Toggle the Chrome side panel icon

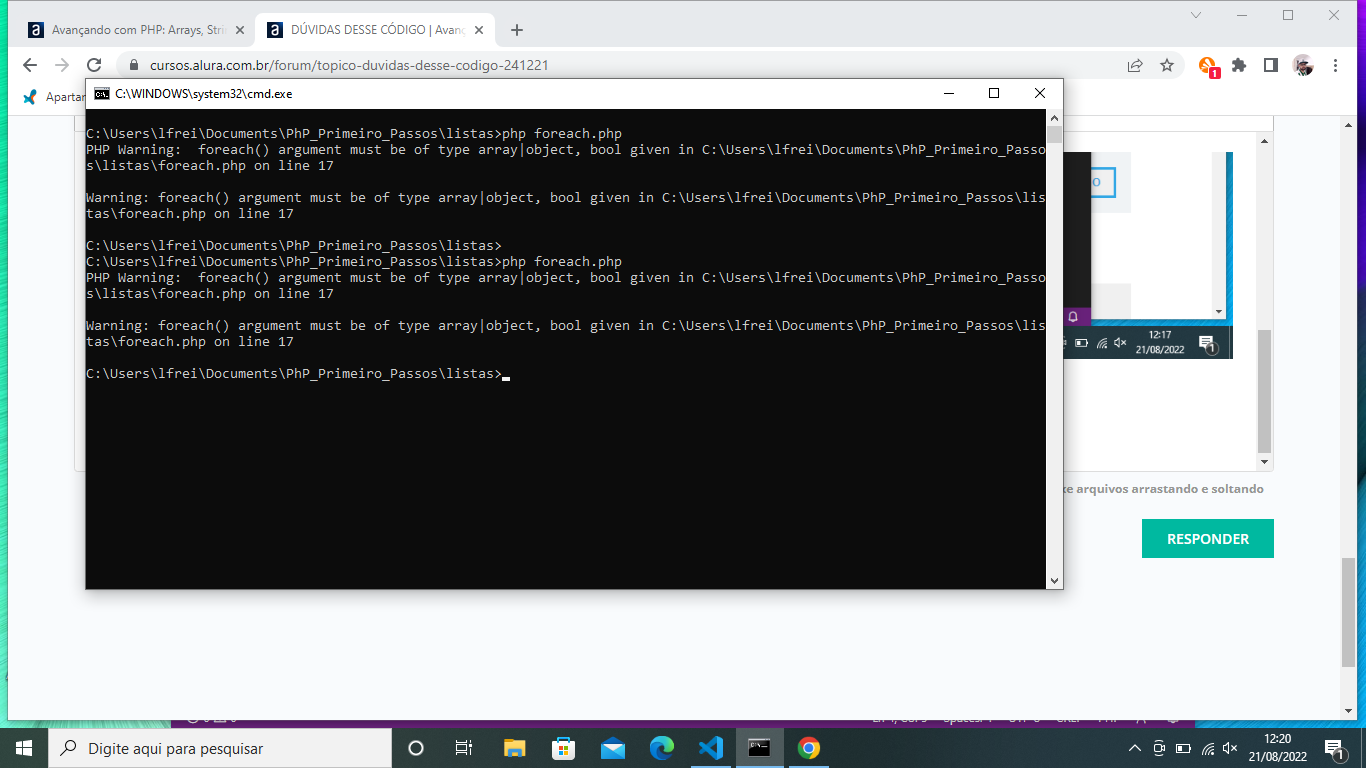1270,65
